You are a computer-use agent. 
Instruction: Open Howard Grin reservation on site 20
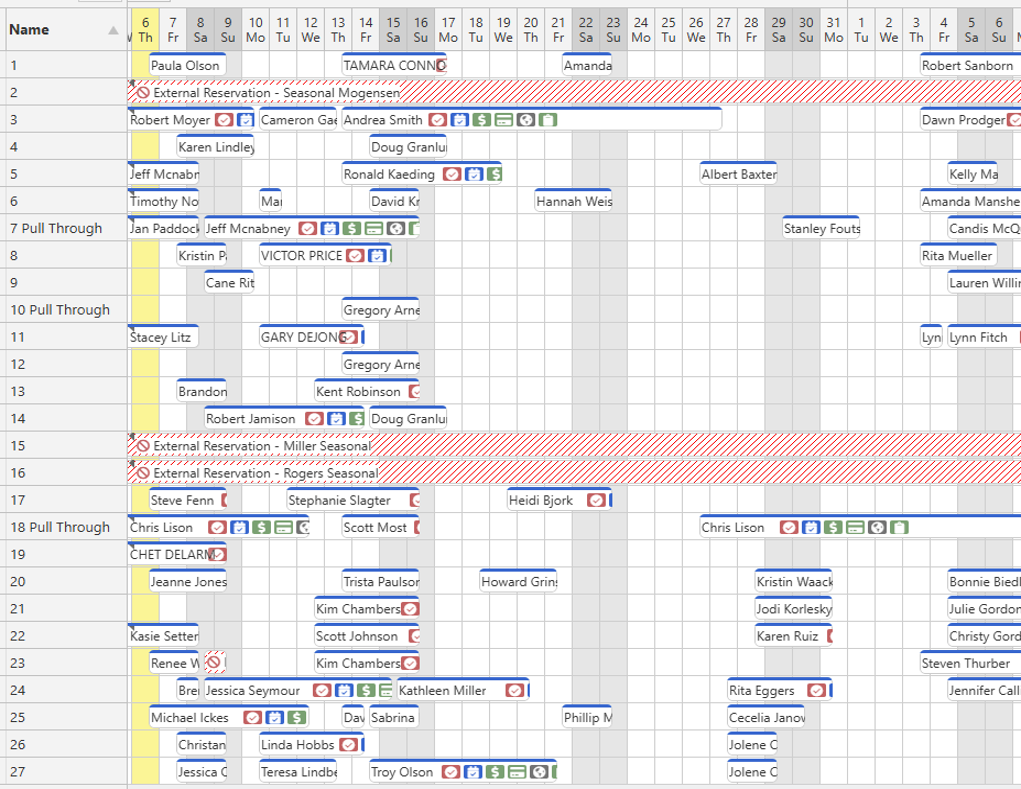click(518, 581)
